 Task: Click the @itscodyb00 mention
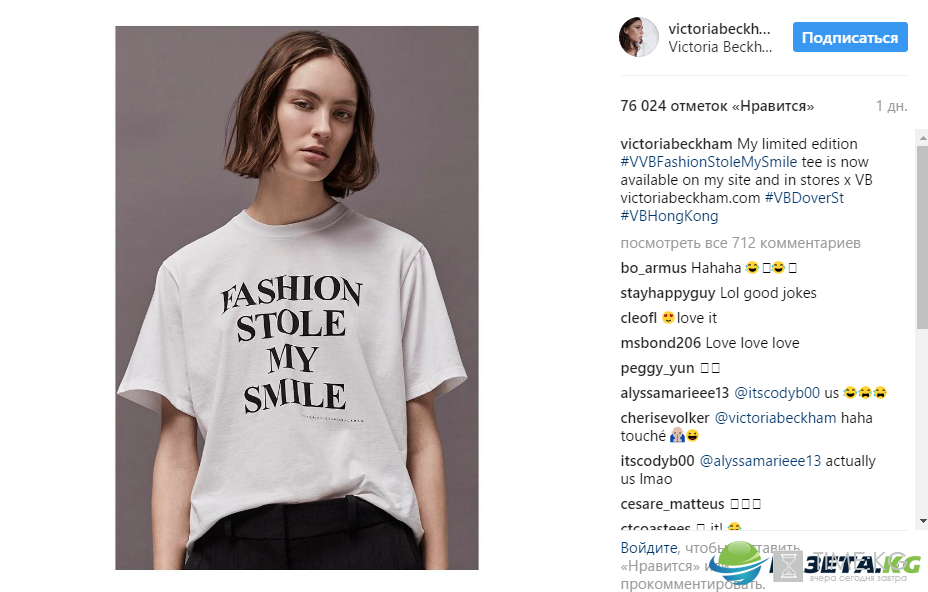(x=776, y=392)
